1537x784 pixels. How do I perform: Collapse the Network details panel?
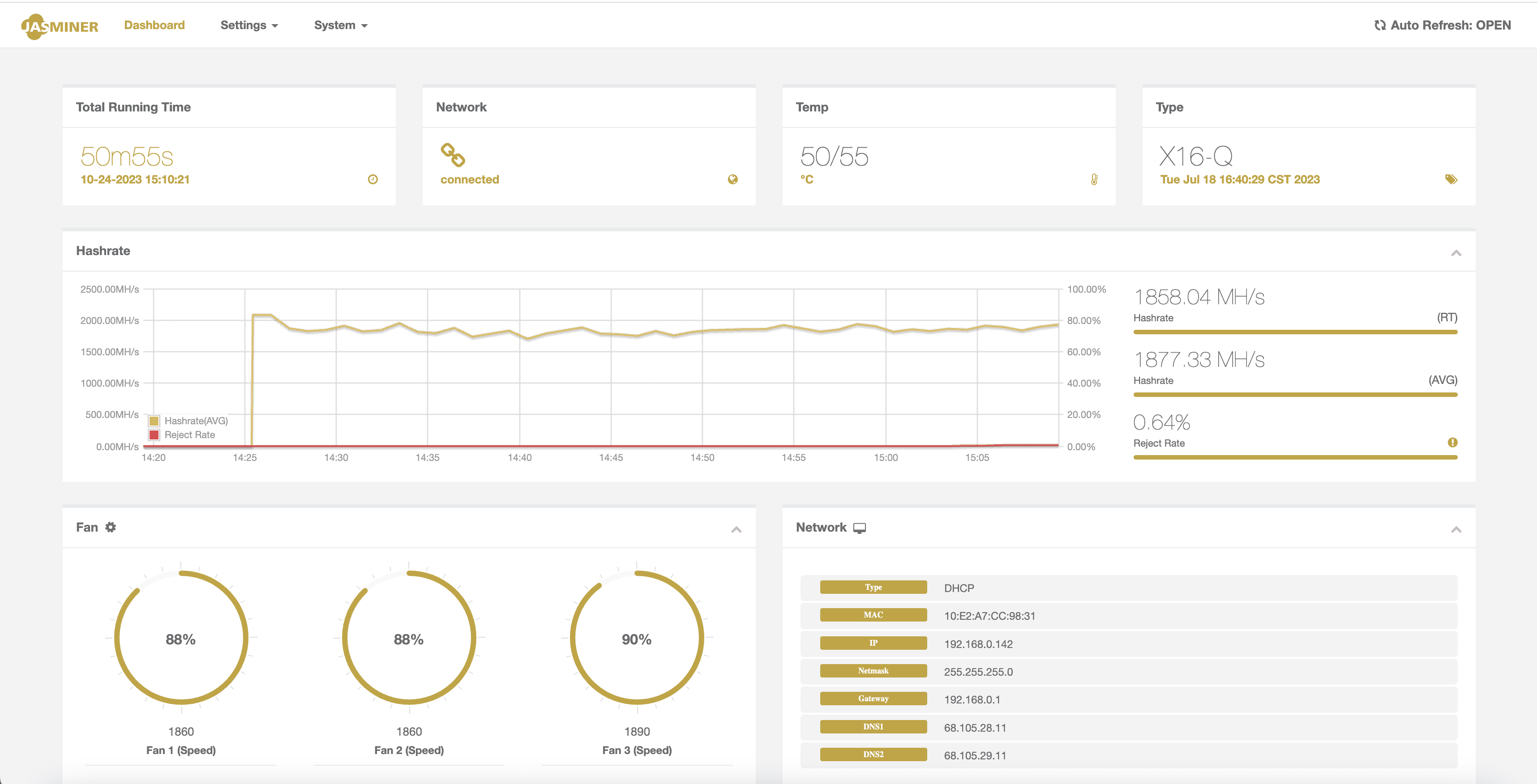click(1456, 529)
